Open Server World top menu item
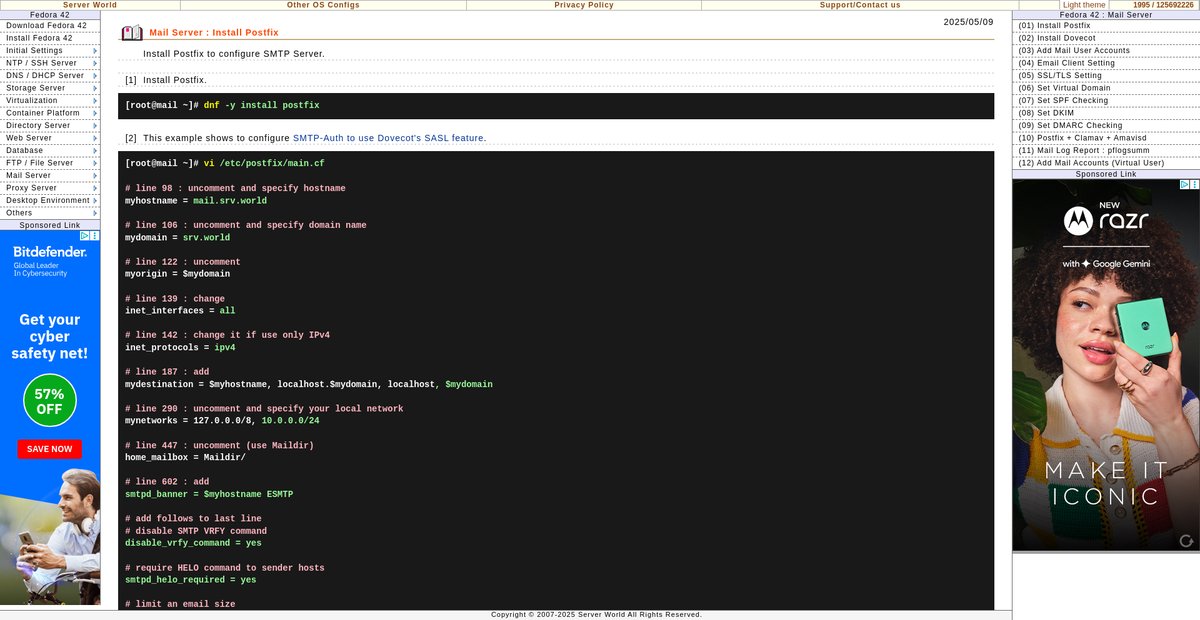Image resolution: width=1200 pixels, height=620 pixels. click(x=90, y=5)
